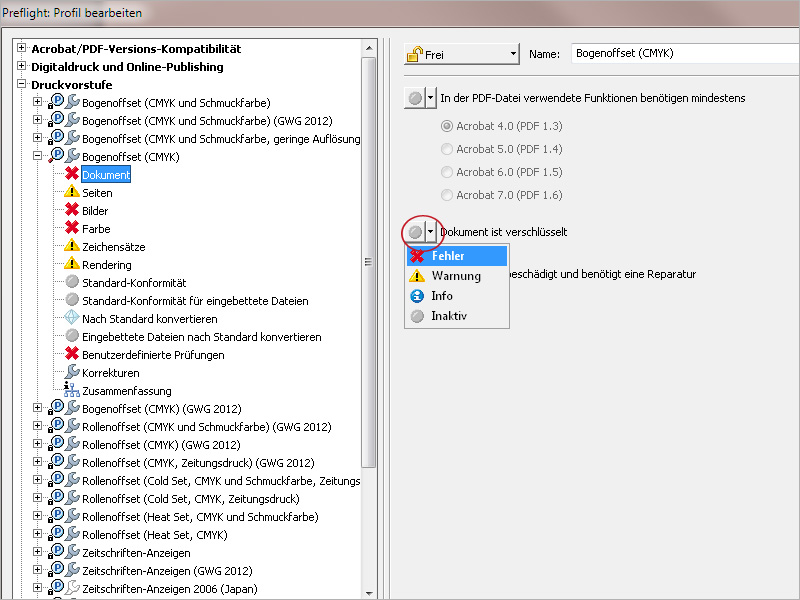Screen dimensions: 800x600
Task: Click the Name input field showing Bogenoffset (CMYK)
Action: (683, 55)
